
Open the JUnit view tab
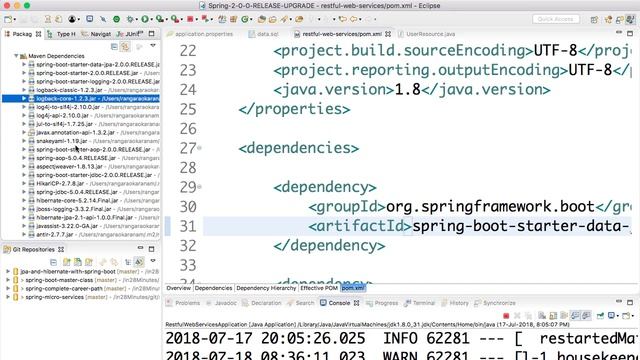(129, 34)
